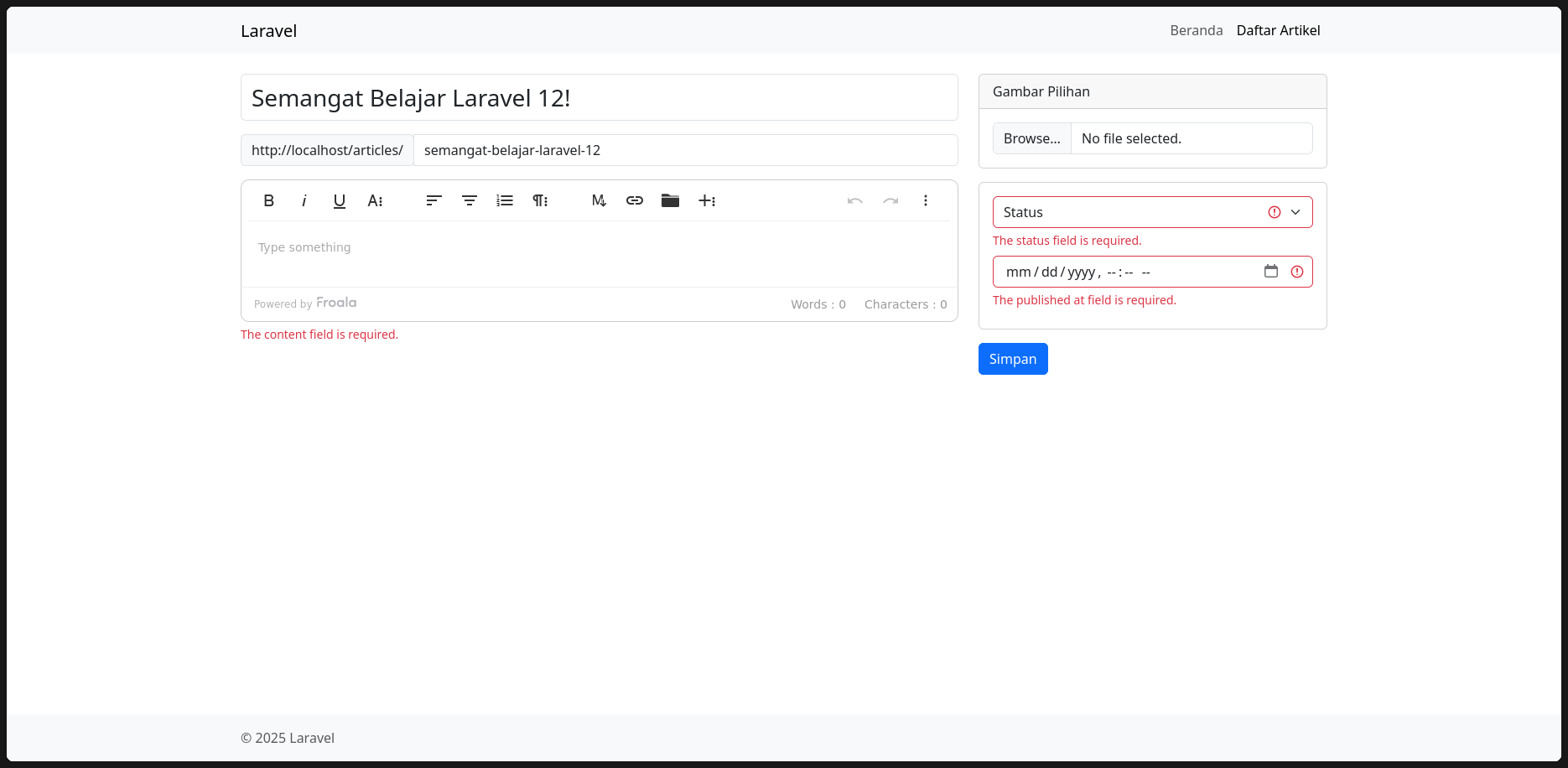This screenshot has height=768, width=1568.
Task: Click the Simpan button
Action: 1013,359
